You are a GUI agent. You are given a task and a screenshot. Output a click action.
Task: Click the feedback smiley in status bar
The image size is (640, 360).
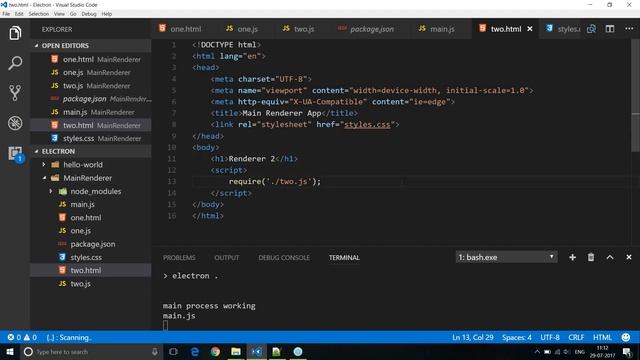tap(625, 338)
